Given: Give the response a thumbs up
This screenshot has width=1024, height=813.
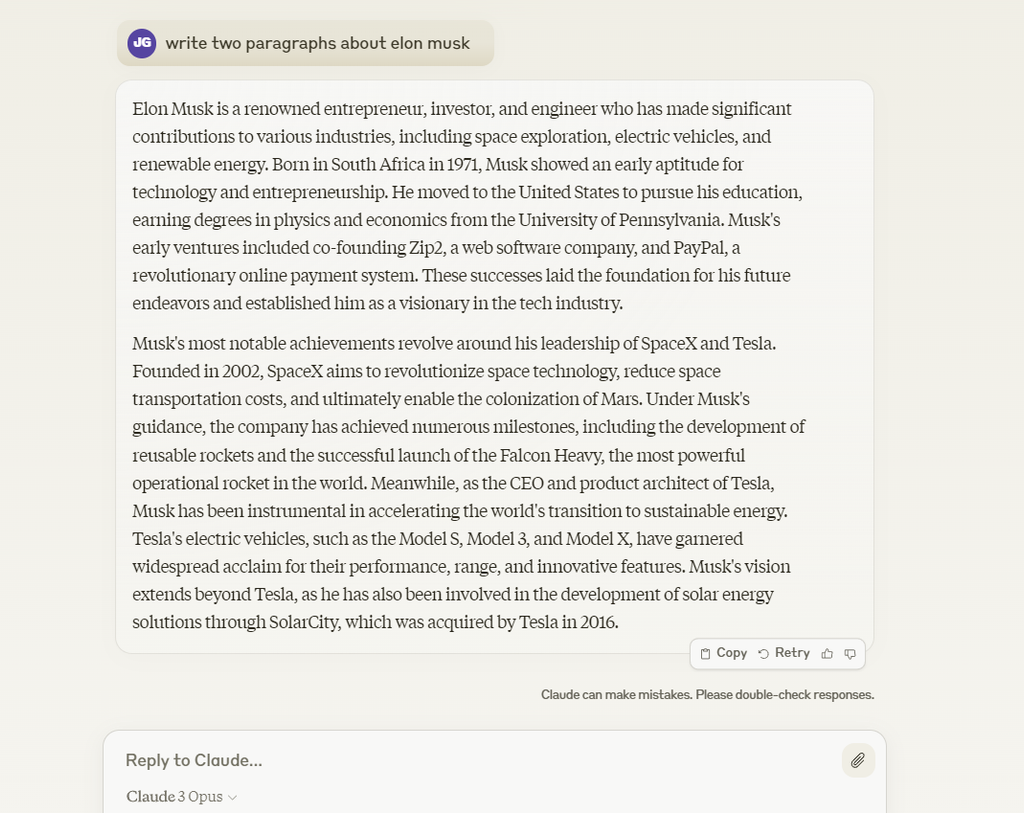Looking at the screenshot, I should point(827,654).
